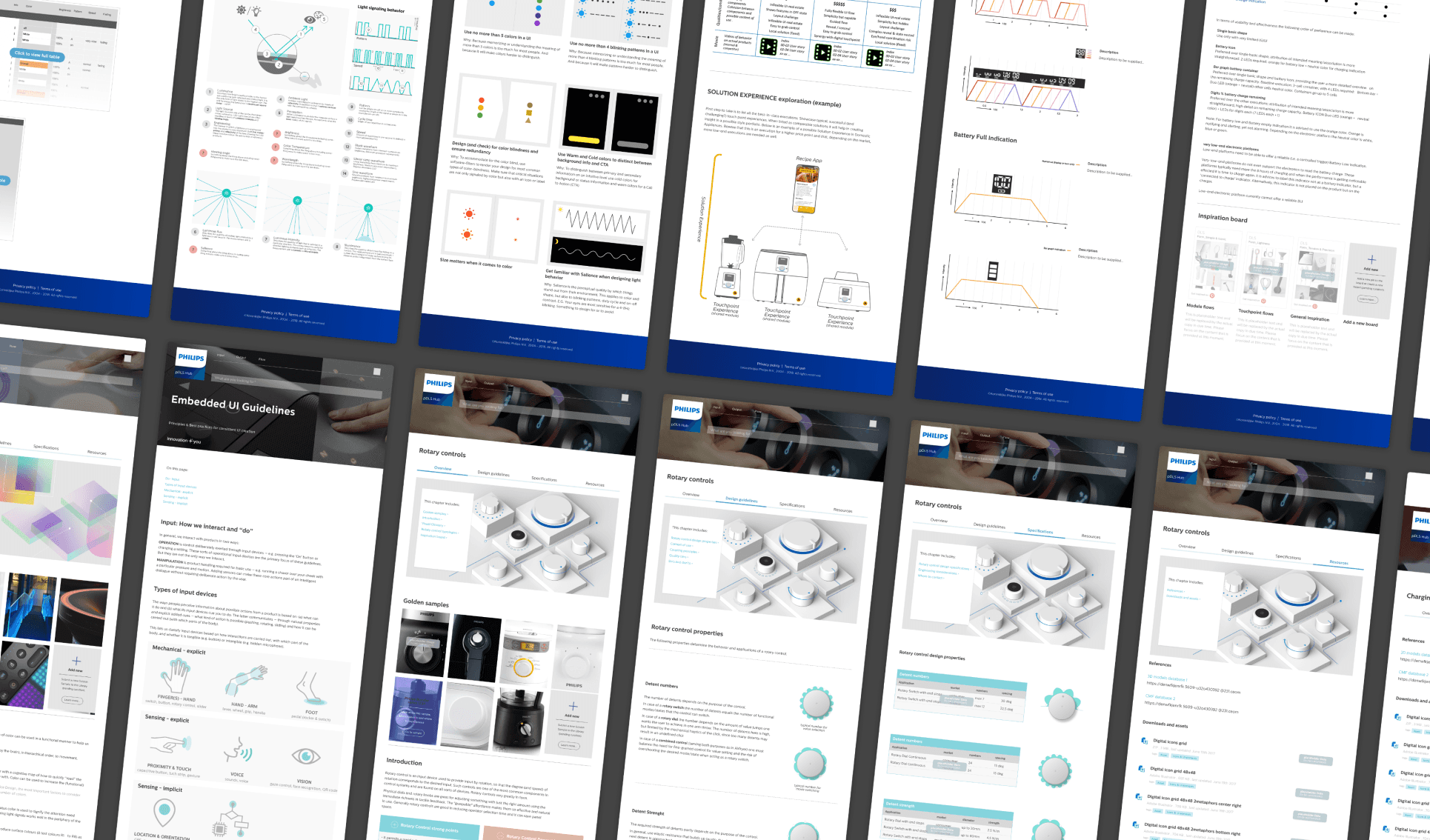Click the SOLUTION EXPERIENCE exploration heading
The image size is (1430, 840).
click(774, 98)
